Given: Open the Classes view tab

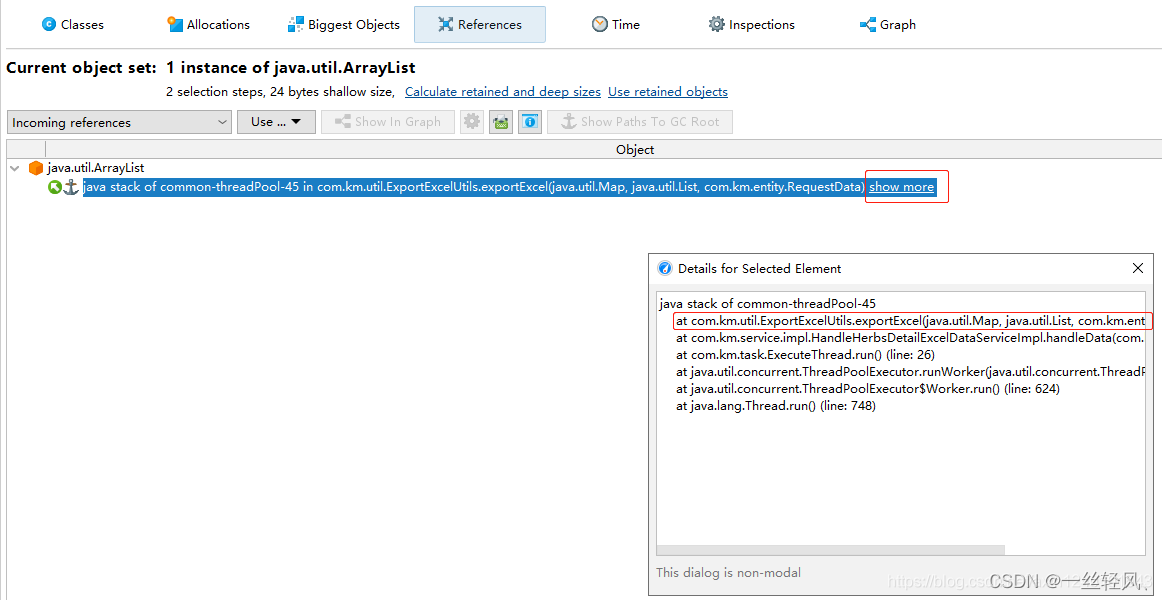Looking at the screenshot, I should click(x=73, y=24).
